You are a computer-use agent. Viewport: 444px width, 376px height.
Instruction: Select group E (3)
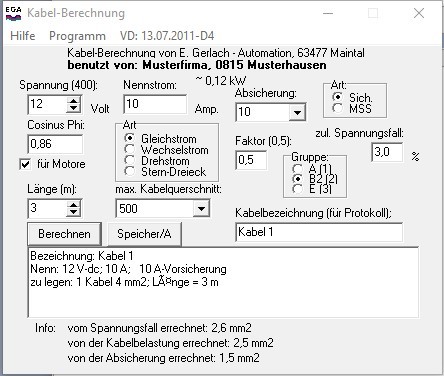297,189
